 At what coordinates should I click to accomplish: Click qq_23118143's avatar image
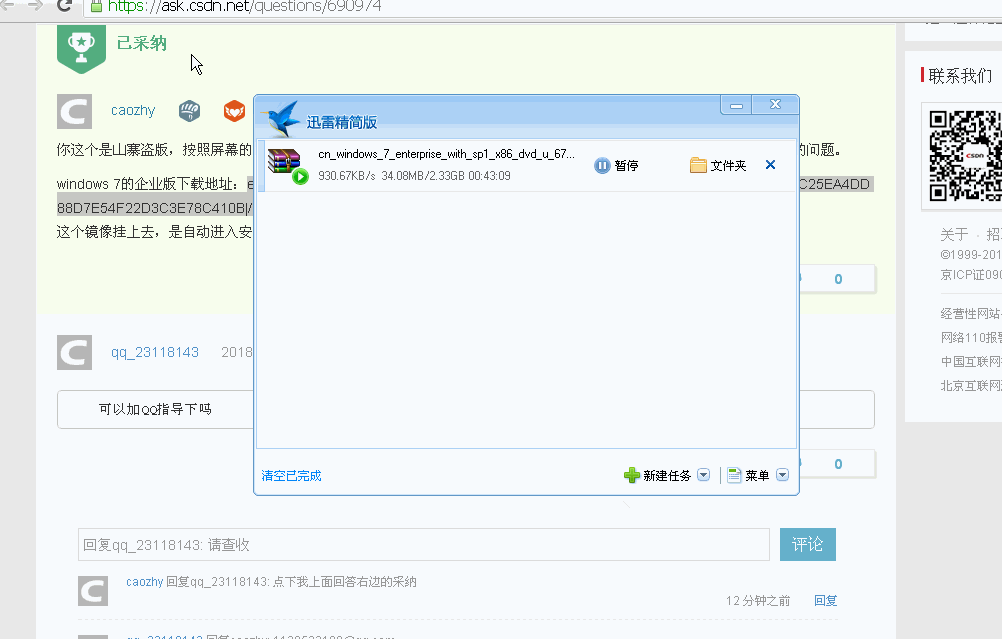coord(75,353)
